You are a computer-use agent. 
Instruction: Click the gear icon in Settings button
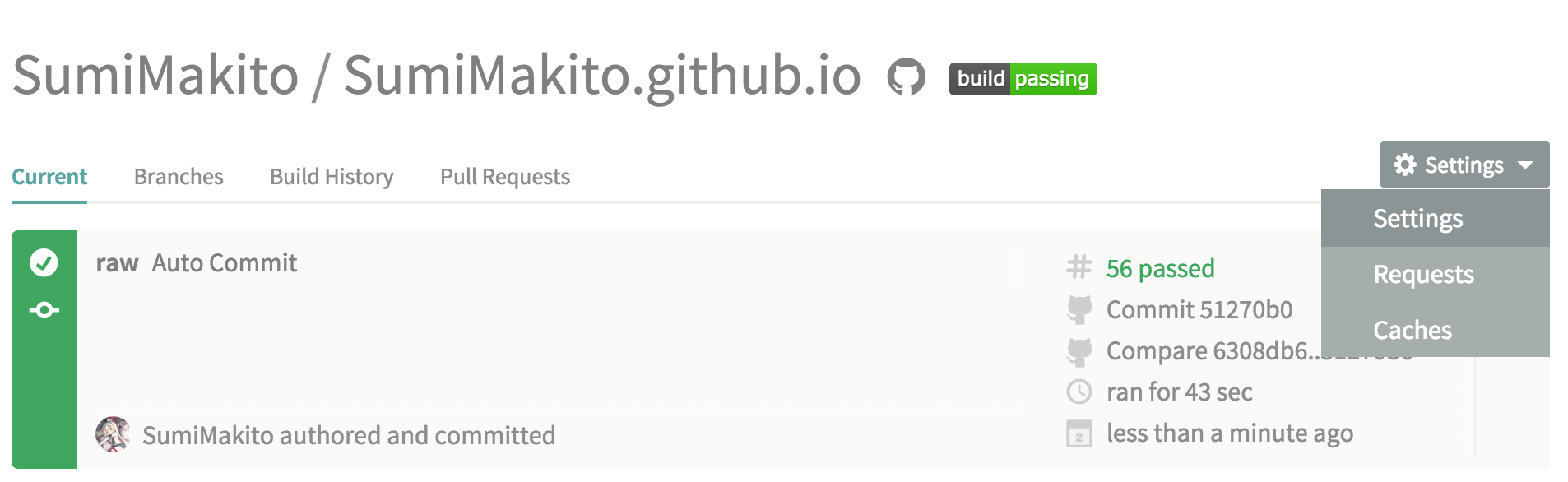(x=1404, y=165)
